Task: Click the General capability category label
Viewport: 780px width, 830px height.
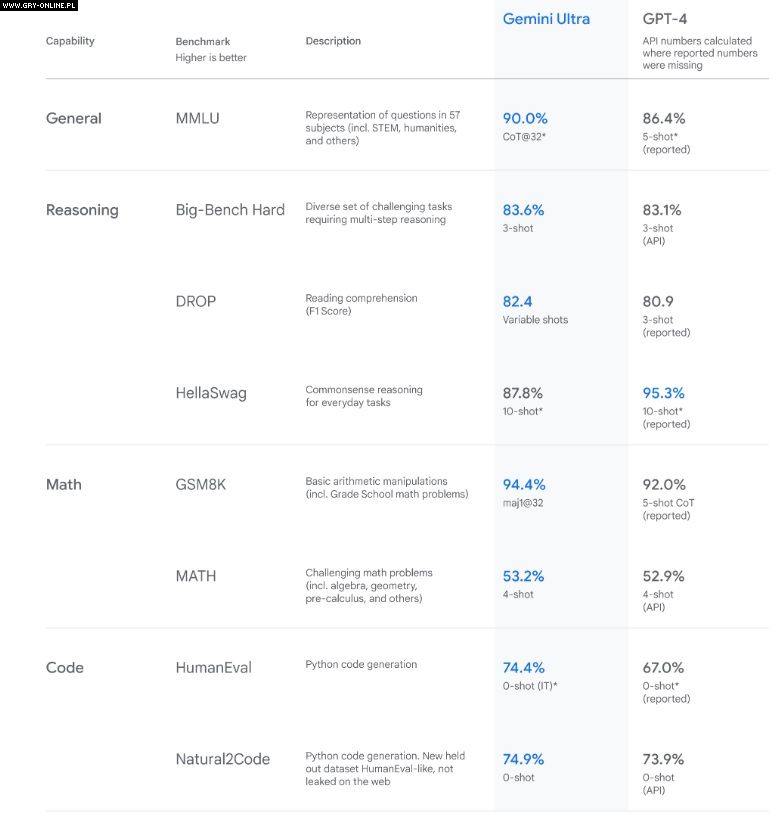Action: click(x=74, y=118)
